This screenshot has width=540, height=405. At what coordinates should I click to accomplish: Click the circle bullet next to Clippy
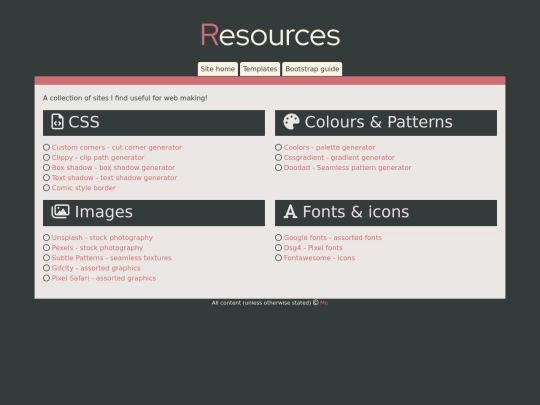pos(46,157)
